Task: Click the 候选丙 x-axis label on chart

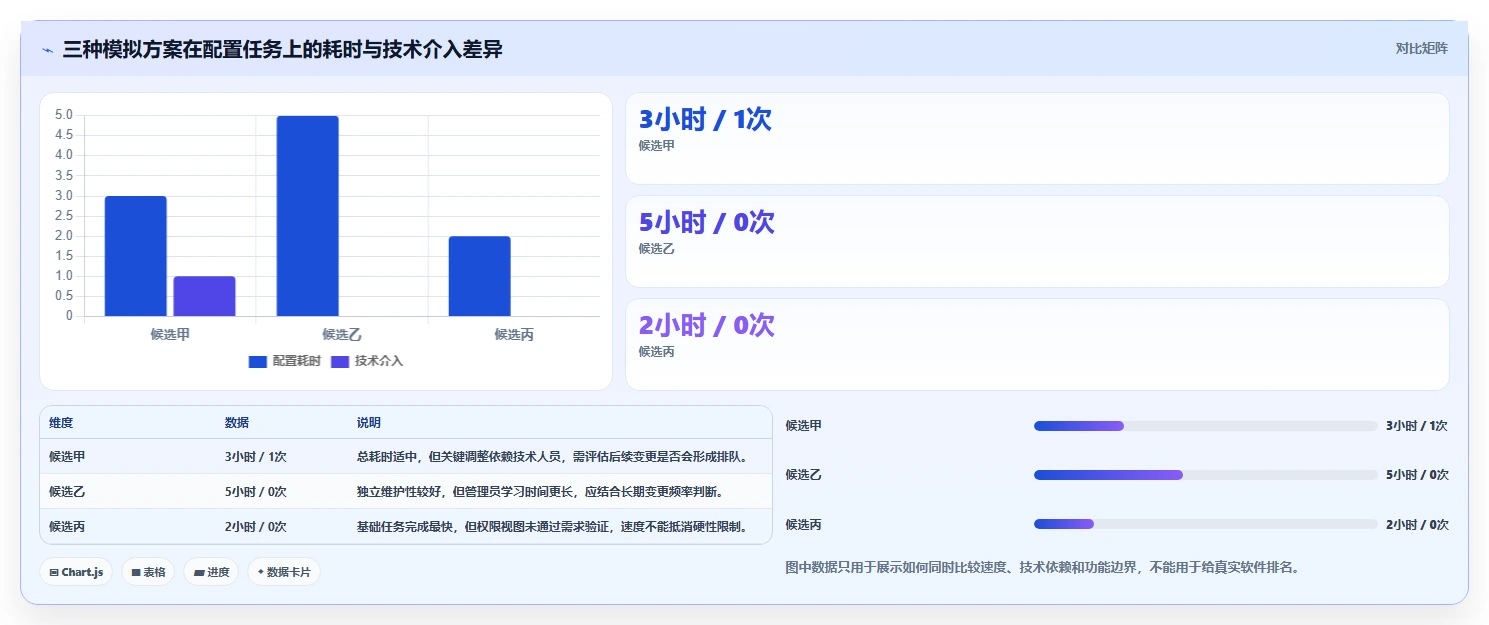Action: 514,334
